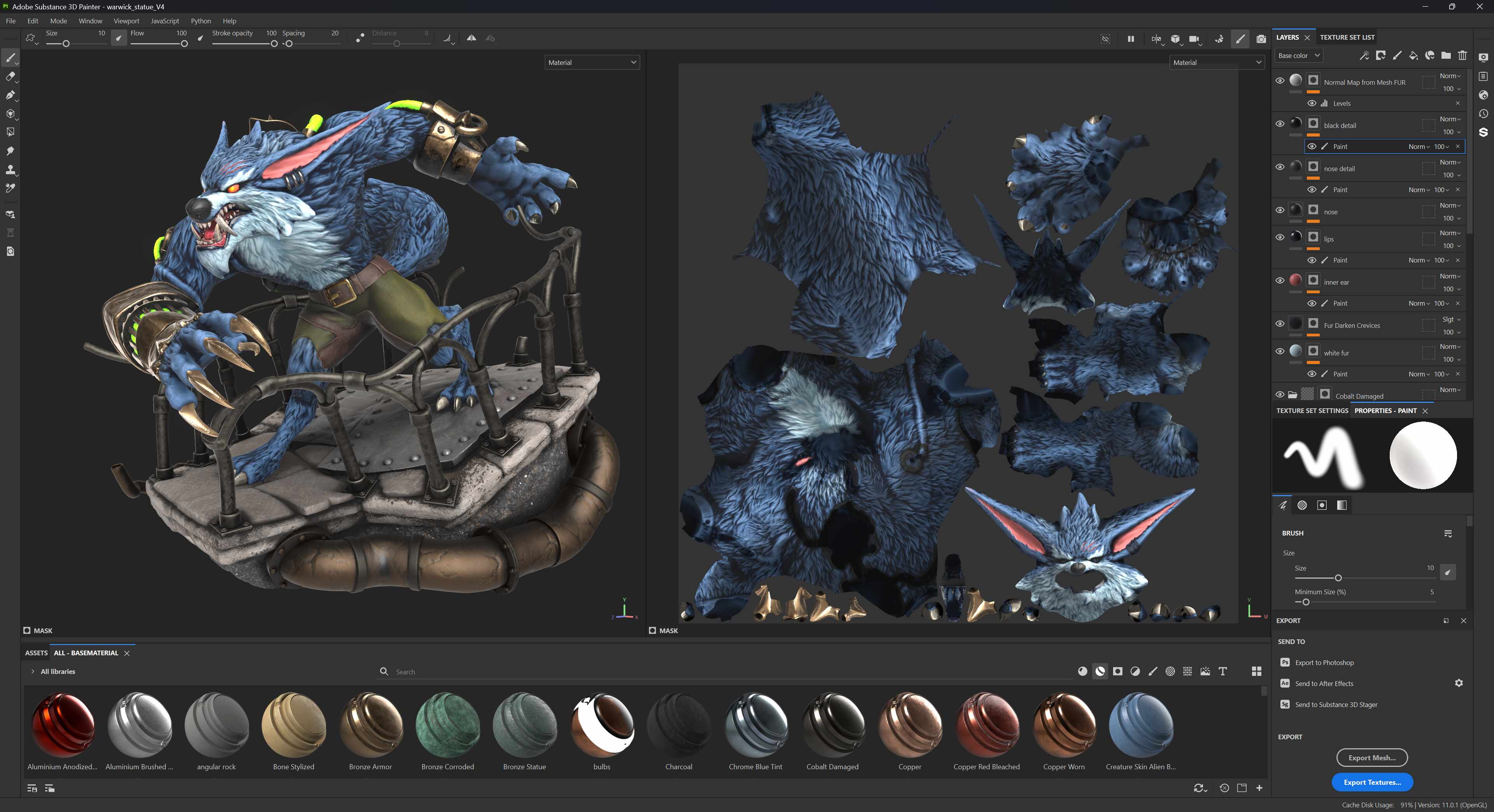Add a new folder in Layers

pos(1446,56)
